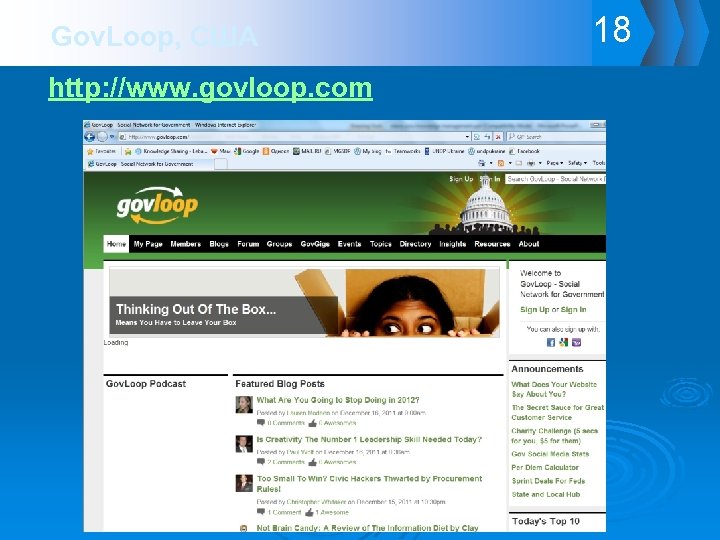The height and width of the screenshot is (540, 720).
Task: Open a new blank browser tab
Action: coord(221,164)
